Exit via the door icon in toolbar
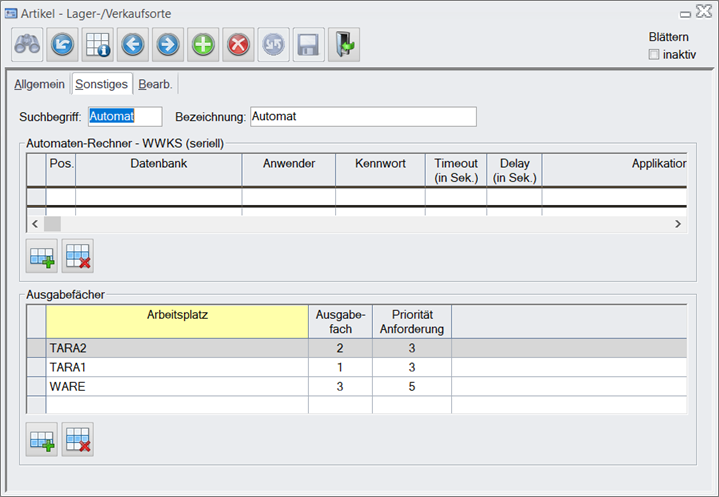This screenshot has height=497, width=719. pyautogui.click(x=343, y=45)
